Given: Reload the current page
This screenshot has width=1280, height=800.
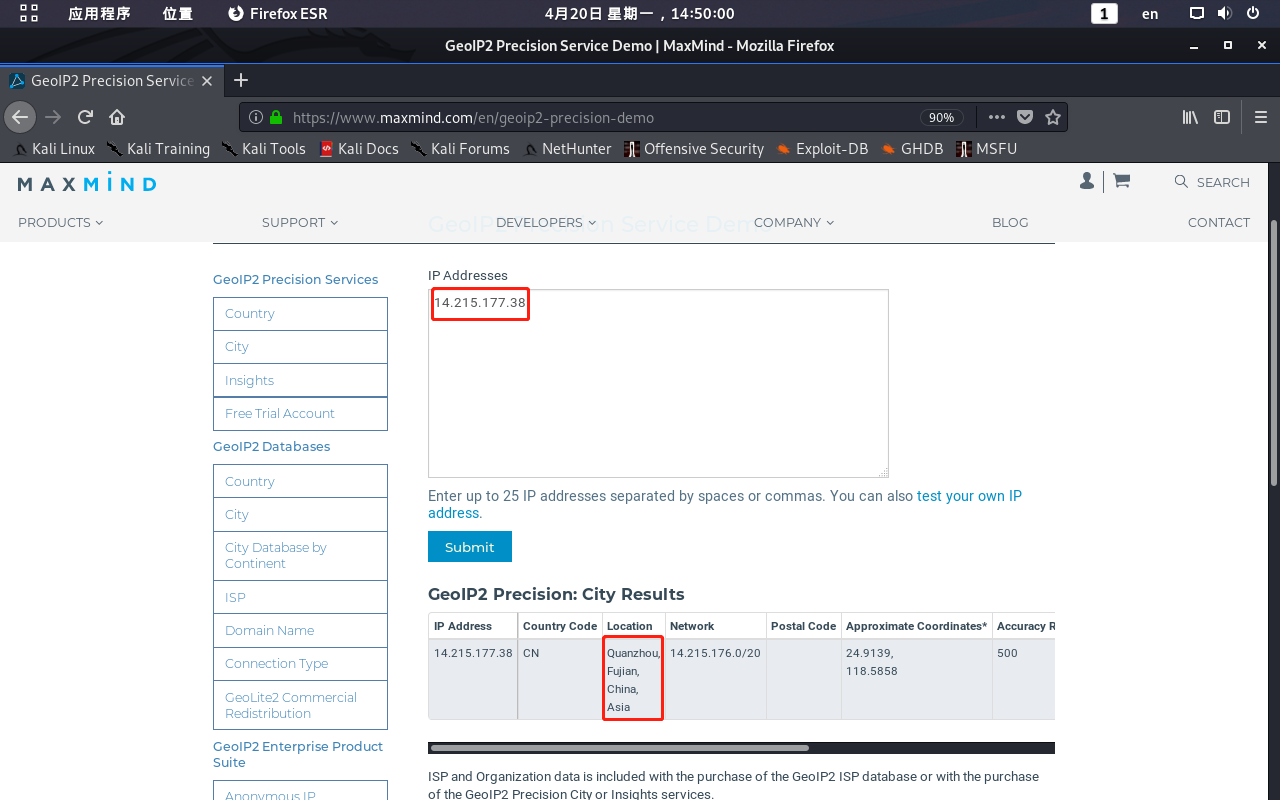Looking at the screenshot, I should coord(85,117).
